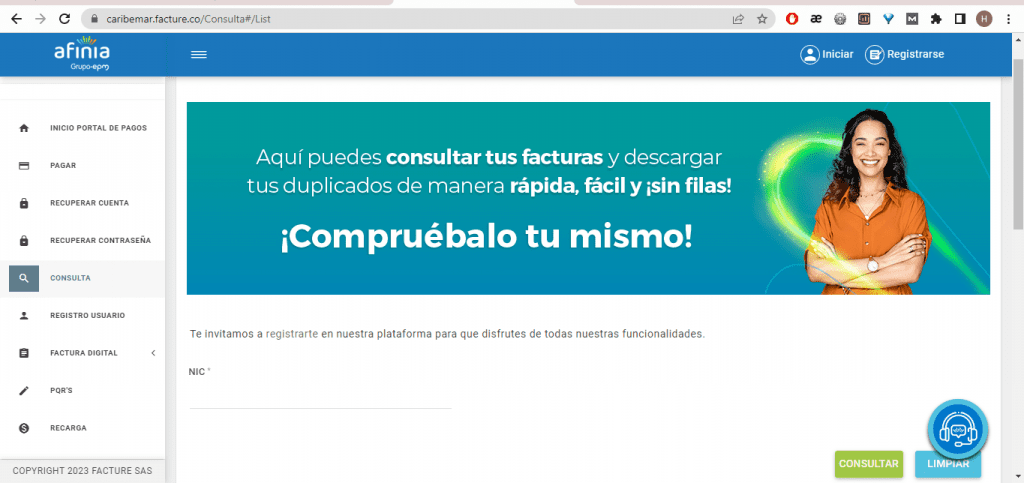Reload the page with the refresh button
The width and height of the screenshot is (1024, 483).
click(64, 19)
